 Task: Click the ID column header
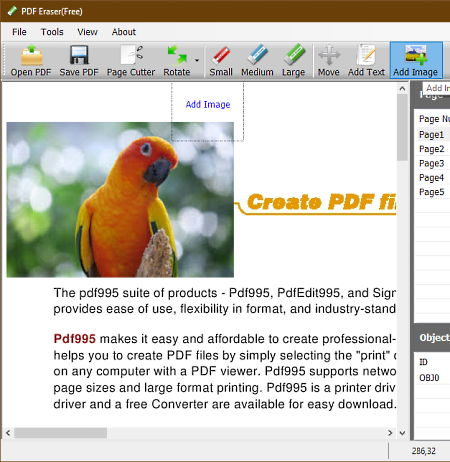pos(423,362)
